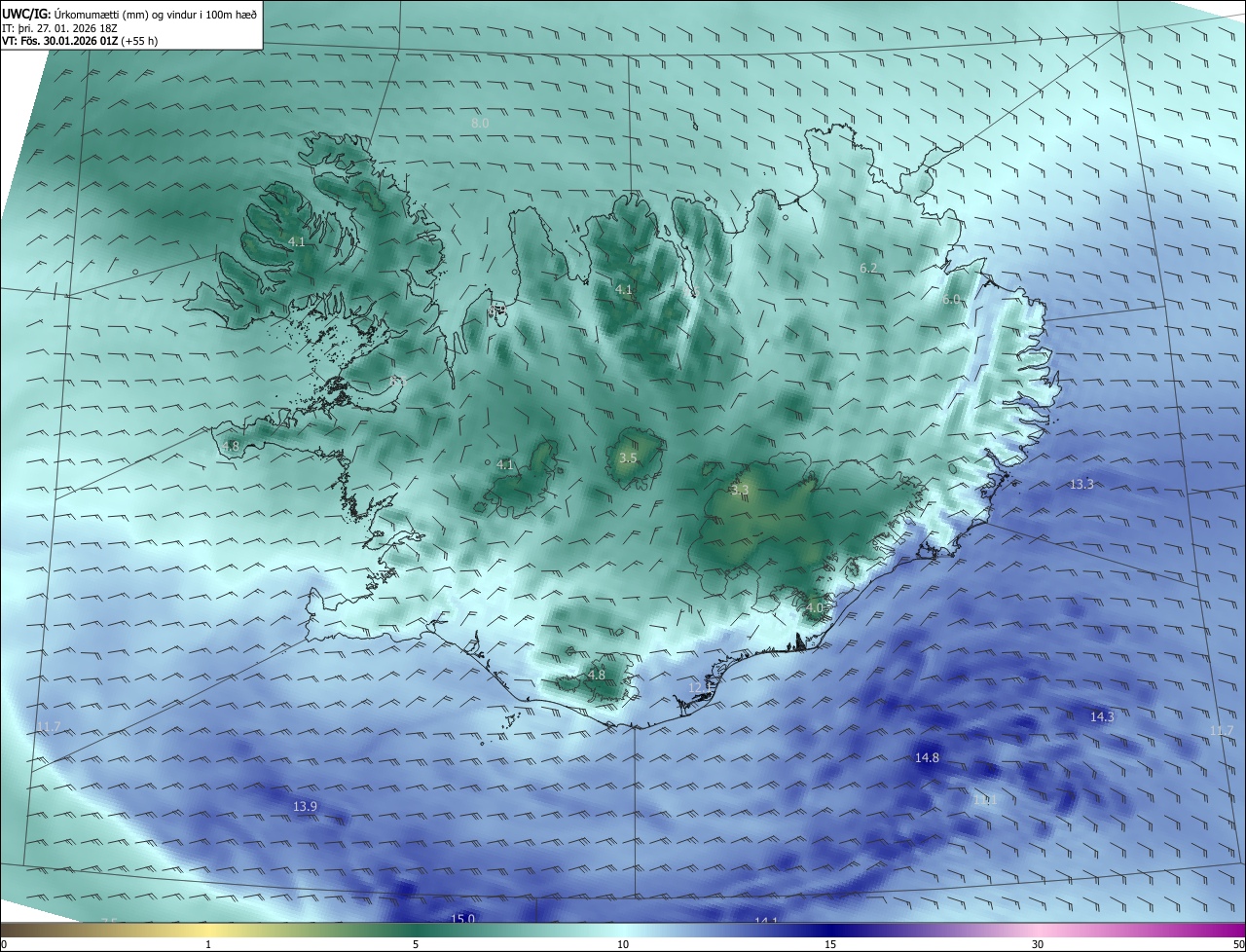
Task: Click the 4.1 value label on the Westfjords
Action: click(x=296, y=241)
